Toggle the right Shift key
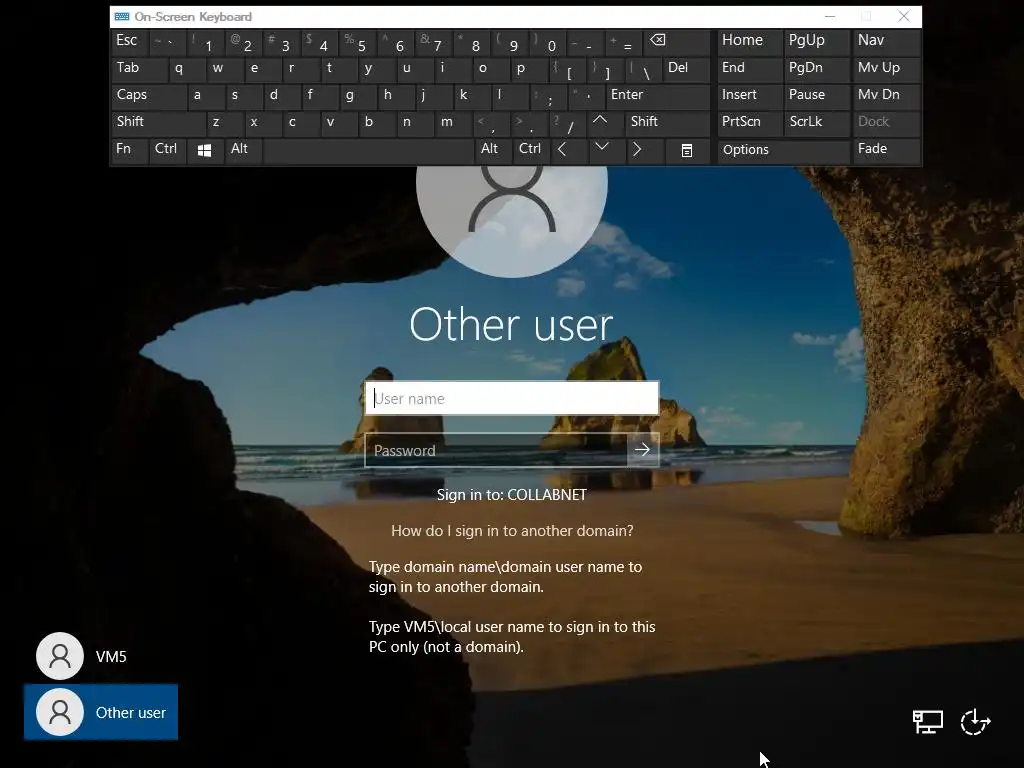 tap(667, 123)
